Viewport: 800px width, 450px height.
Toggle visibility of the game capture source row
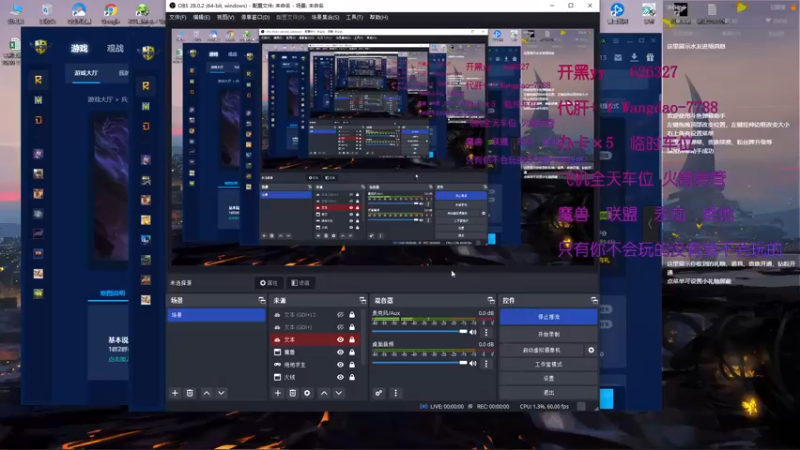point(340,365)
